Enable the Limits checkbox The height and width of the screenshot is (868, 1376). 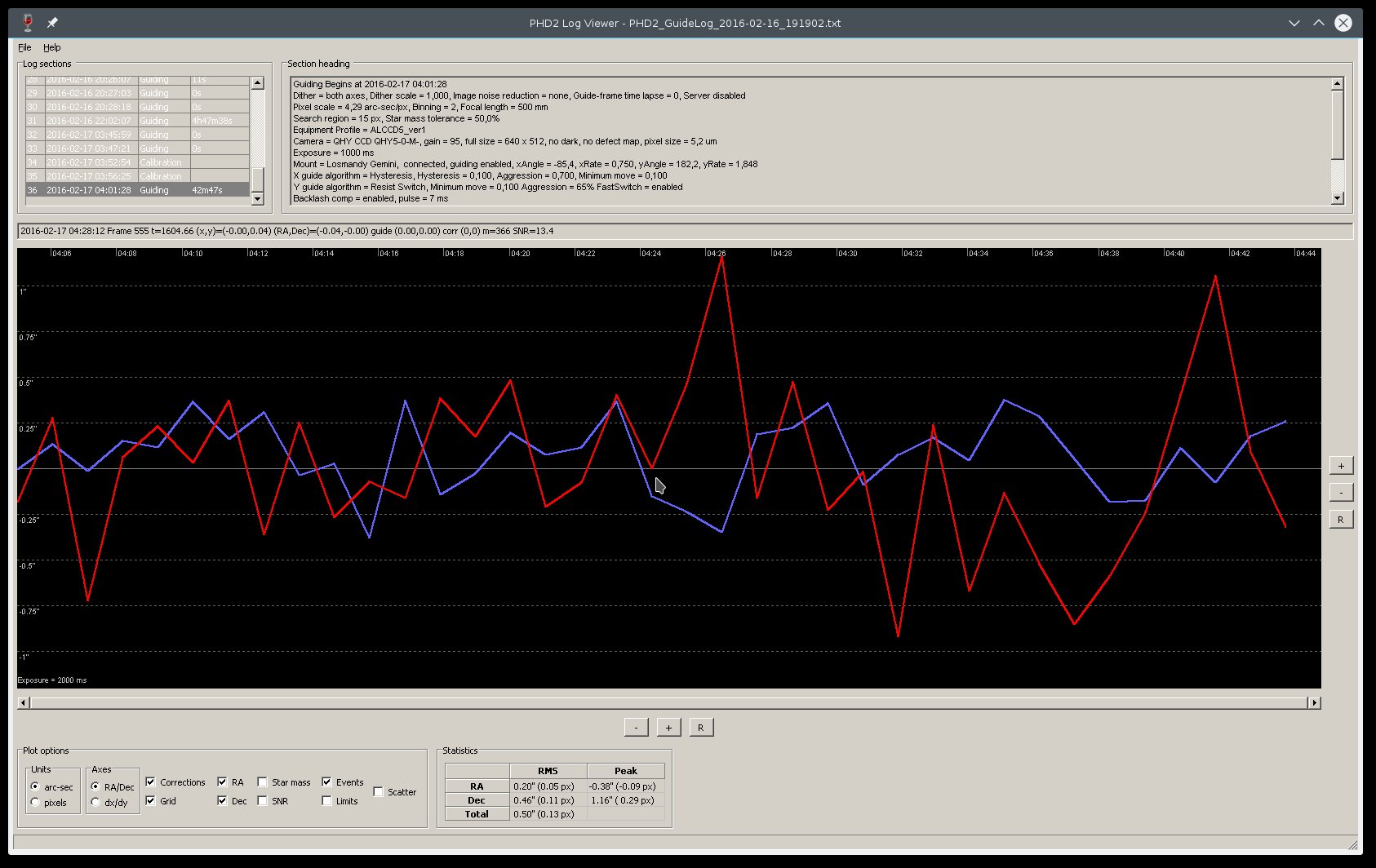point(326,800)
